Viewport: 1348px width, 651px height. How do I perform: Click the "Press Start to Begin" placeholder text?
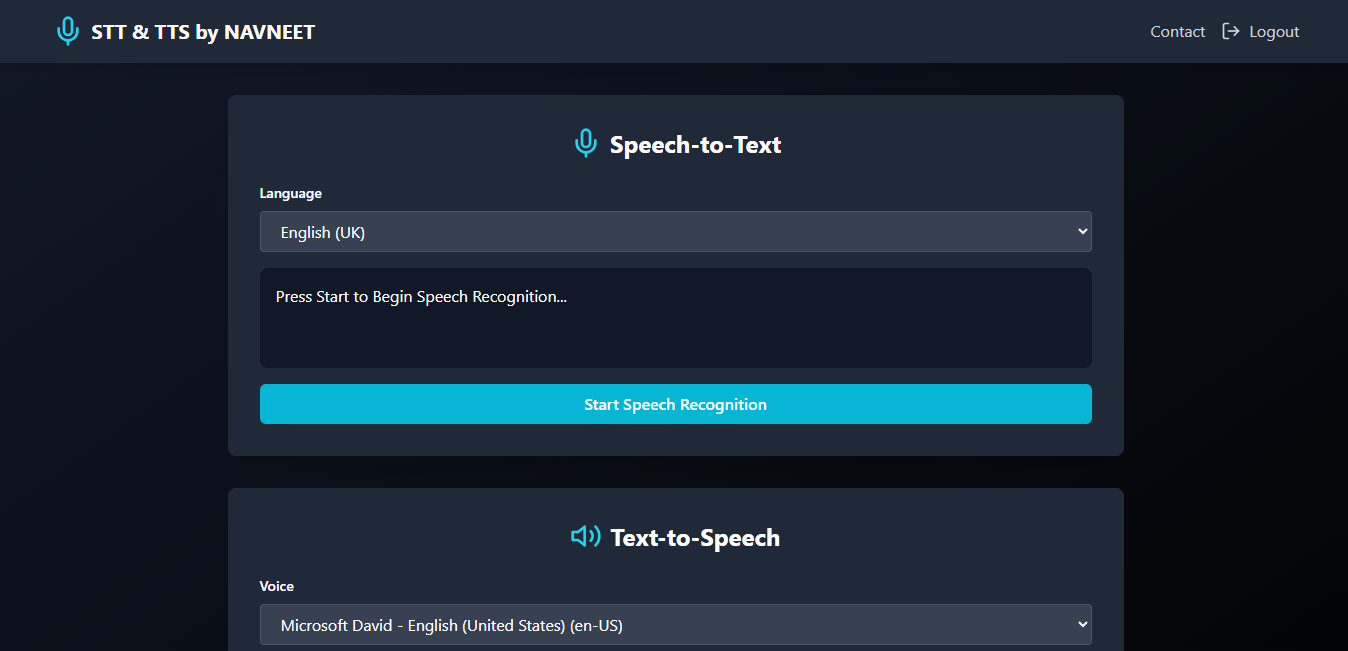point(421,297)
